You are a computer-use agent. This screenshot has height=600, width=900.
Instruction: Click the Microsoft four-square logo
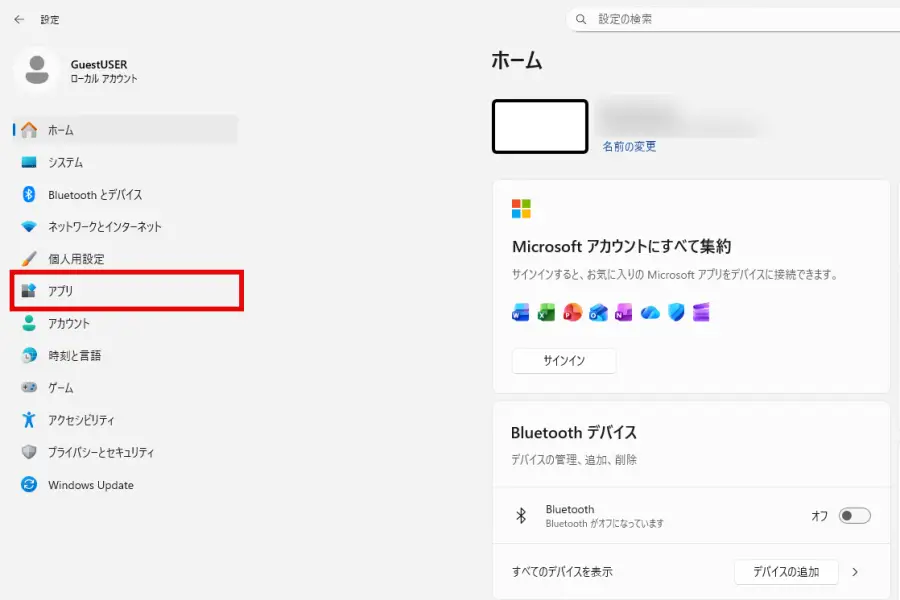click(522, 208)
